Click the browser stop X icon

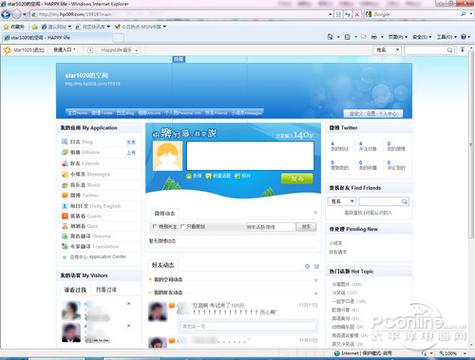[x=357, y=14]
